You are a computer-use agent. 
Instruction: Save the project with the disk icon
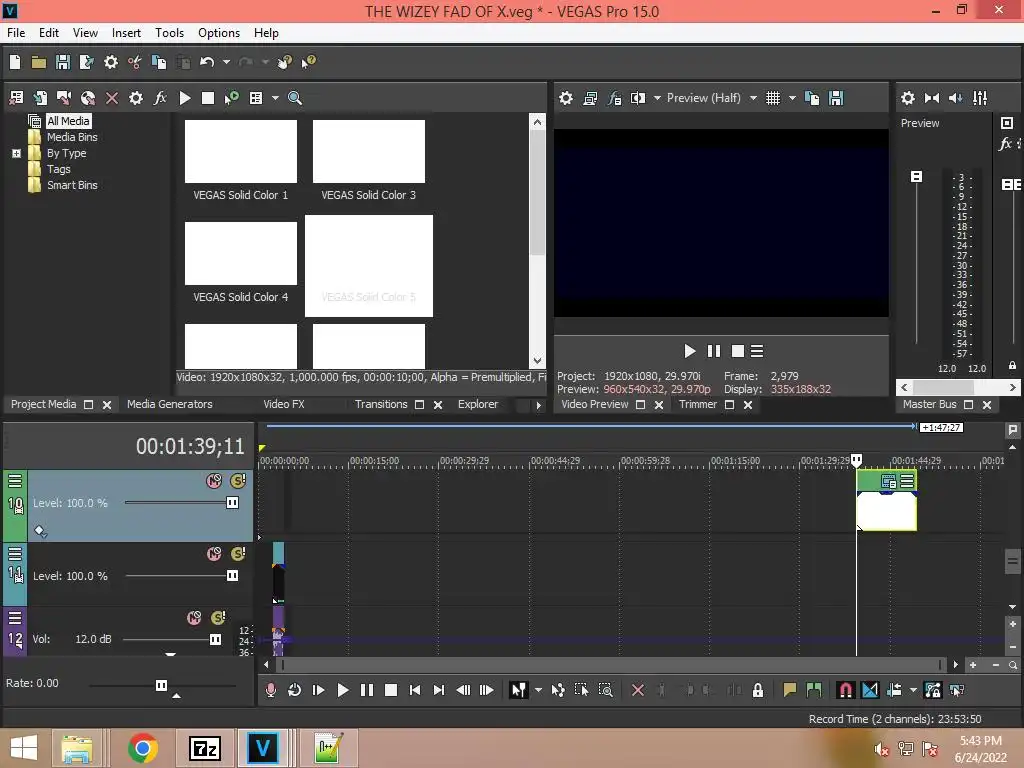[x=63, y=62]
